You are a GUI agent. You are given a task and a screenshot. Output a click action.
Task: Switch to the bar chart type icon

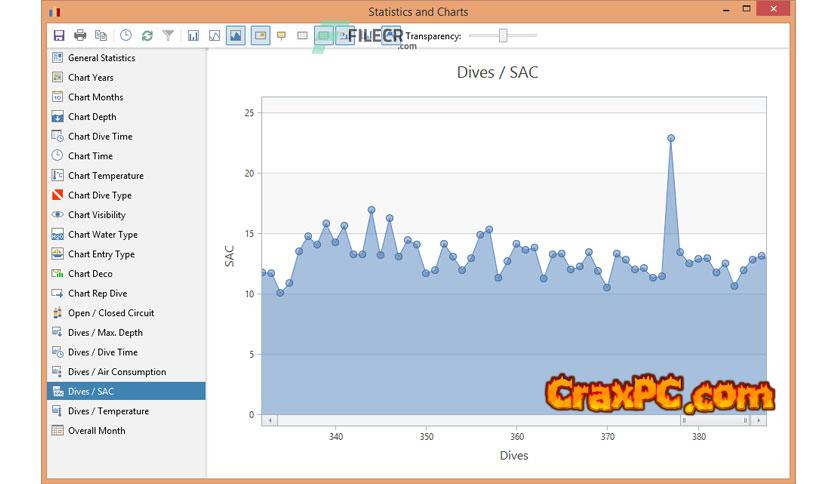click(x=193, y=36)
